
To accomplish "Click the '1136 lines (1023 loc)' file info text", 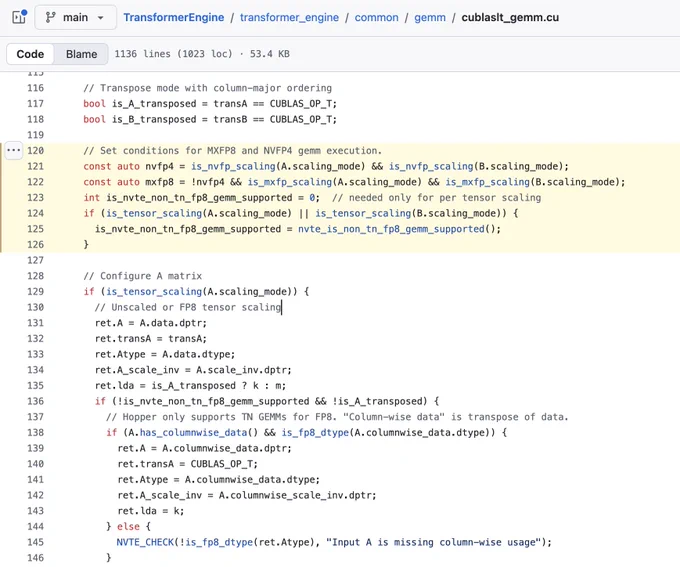I will pos(173,54).
